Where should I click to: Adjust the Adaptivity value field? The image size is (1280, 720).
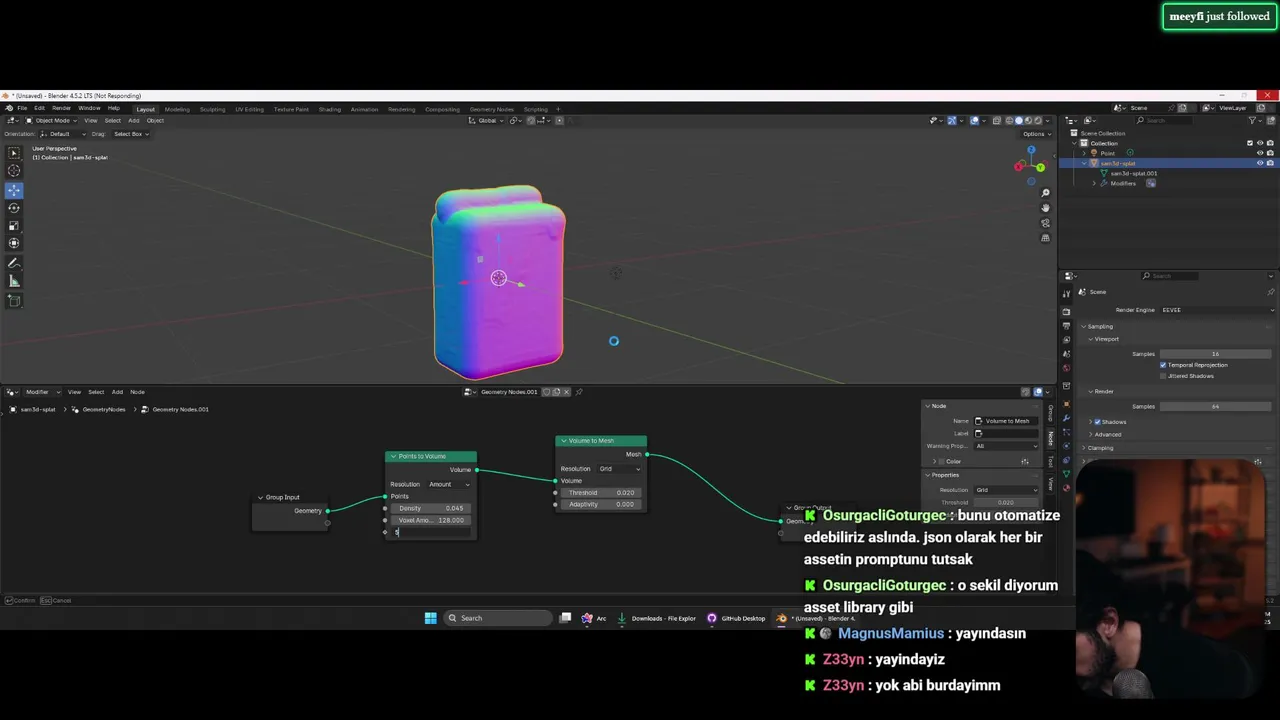(x=600, y=505)
